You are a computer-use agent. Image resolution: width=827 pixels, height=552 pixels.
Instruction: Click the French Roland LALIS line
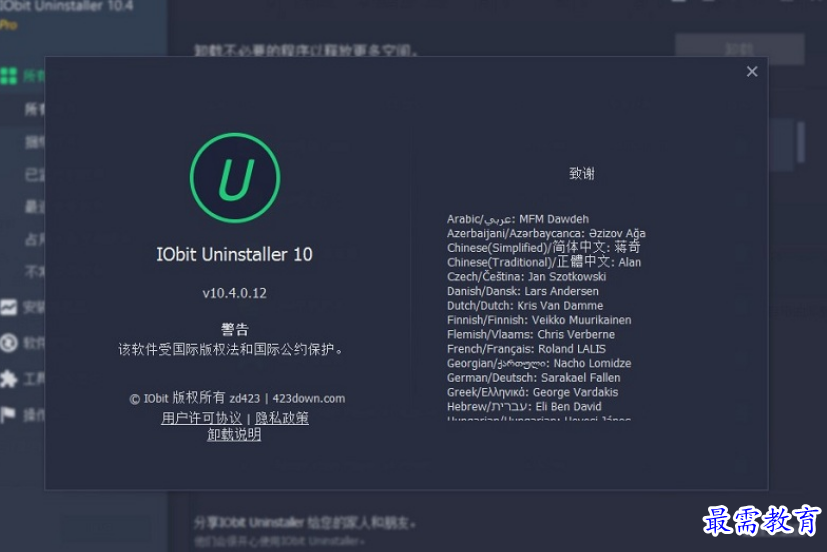[526, 348]
